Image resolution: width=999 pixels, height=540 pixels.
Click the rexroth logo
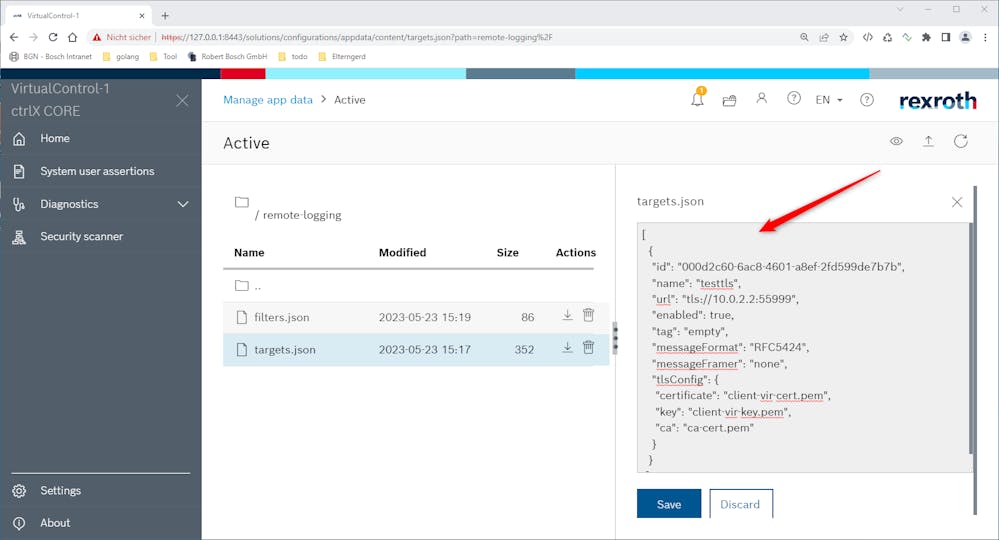pos(937,101)
